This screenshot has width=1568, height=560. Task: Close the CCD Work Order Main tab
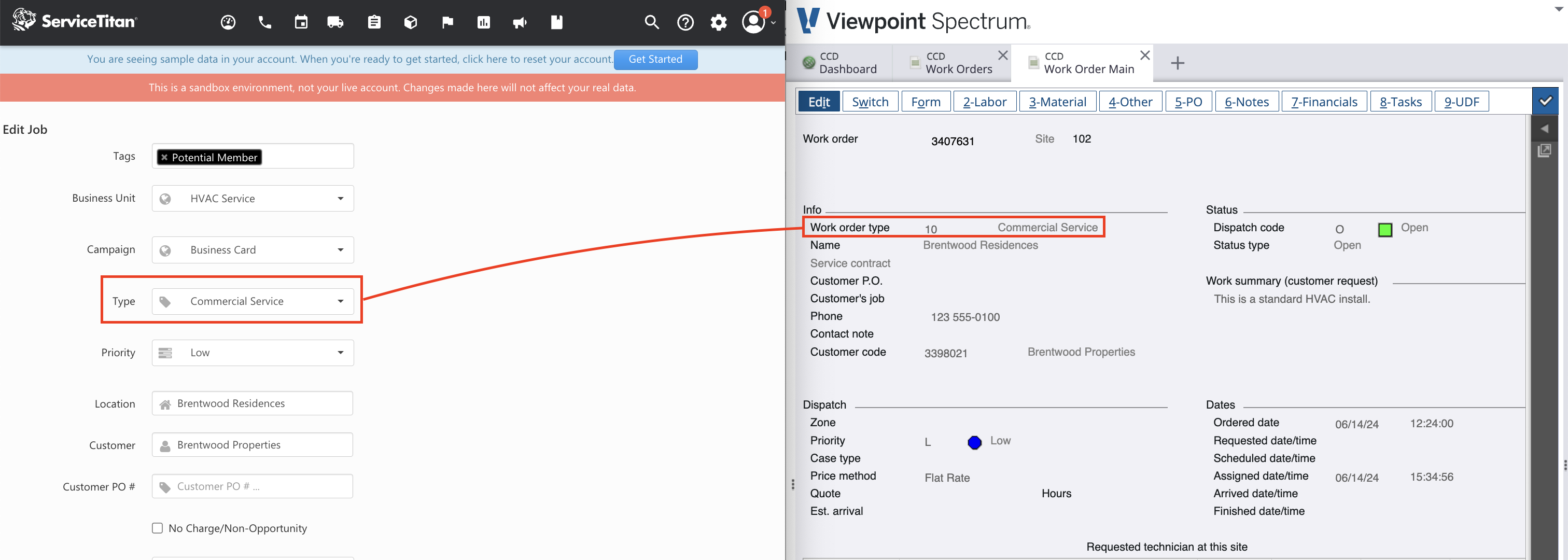1144,55
